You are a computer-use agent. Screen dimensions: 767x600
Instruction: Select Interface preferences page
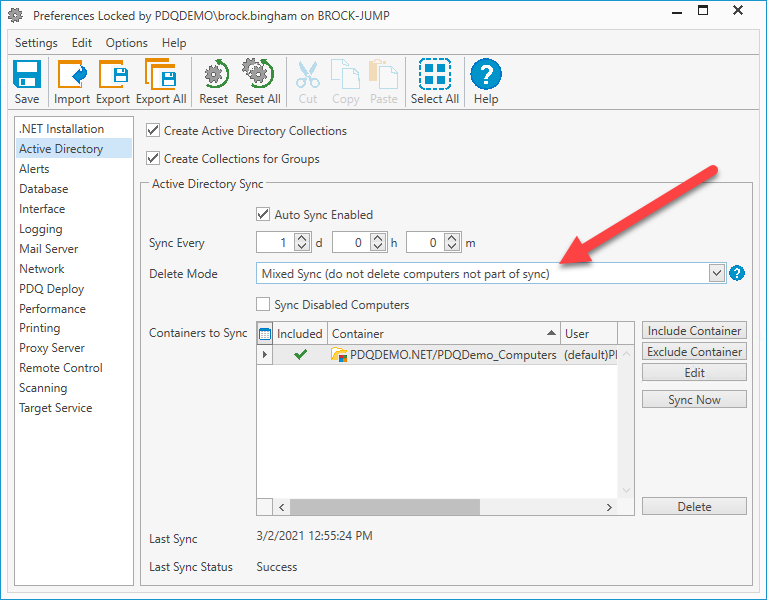[73, 209]
